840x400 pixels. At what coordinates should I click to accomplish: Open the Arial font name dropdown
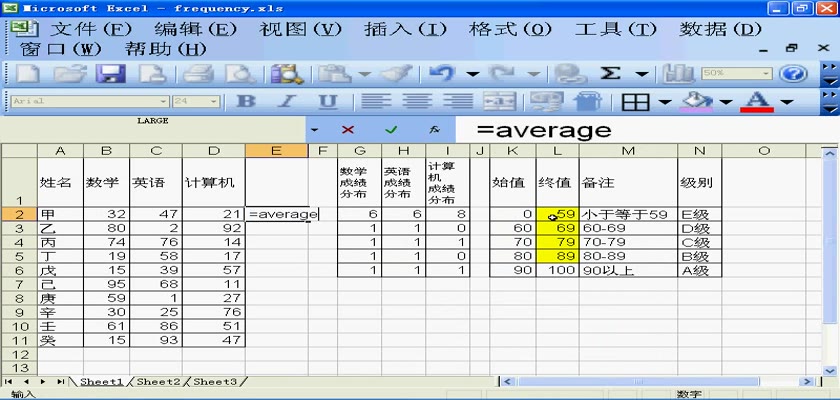click(x=163, y=102)
